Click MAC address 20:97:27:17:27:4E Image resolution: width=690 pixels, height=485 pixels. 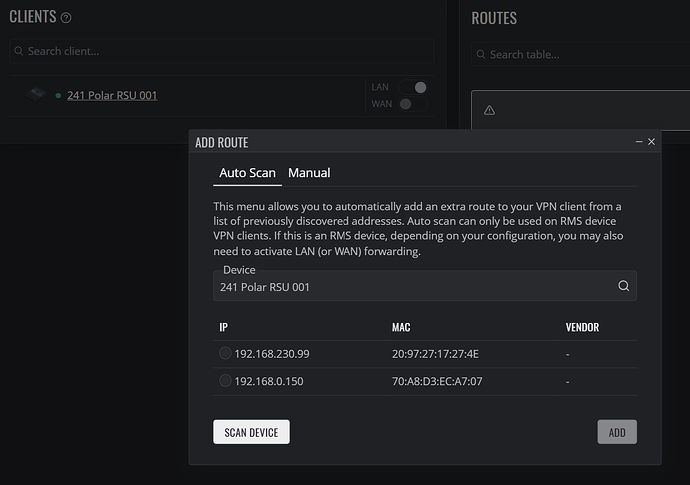(x=435, y=354)
